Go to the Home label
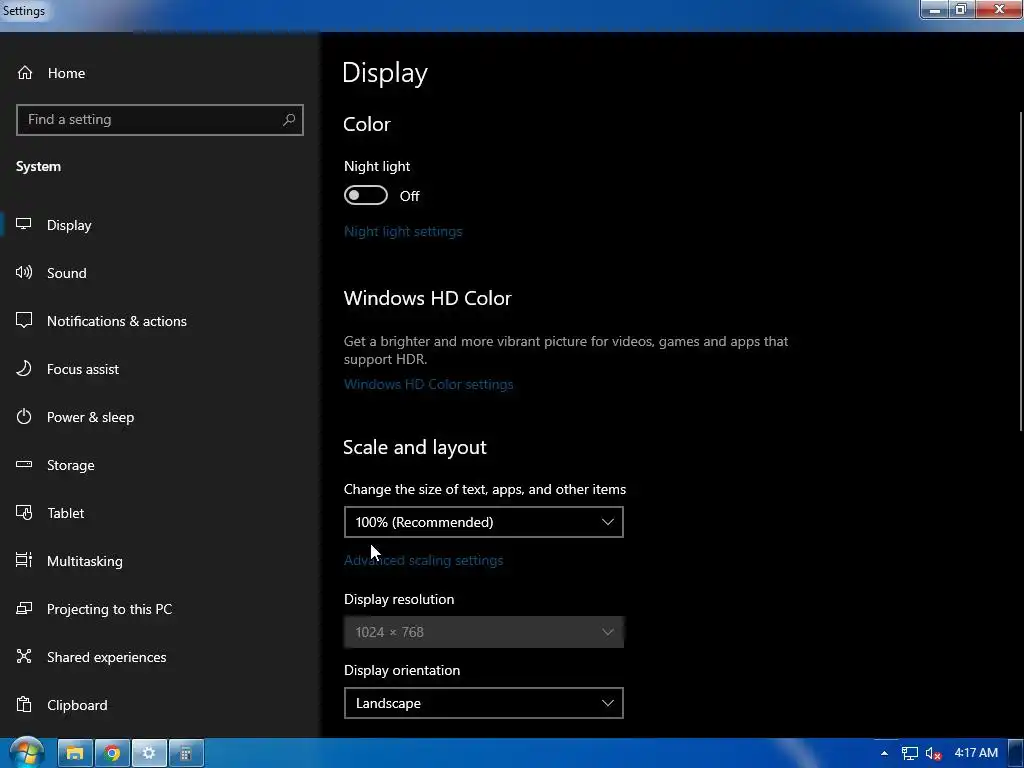Image resolution: width=1024 pixels, height=768 pixels. coord(66,73)
